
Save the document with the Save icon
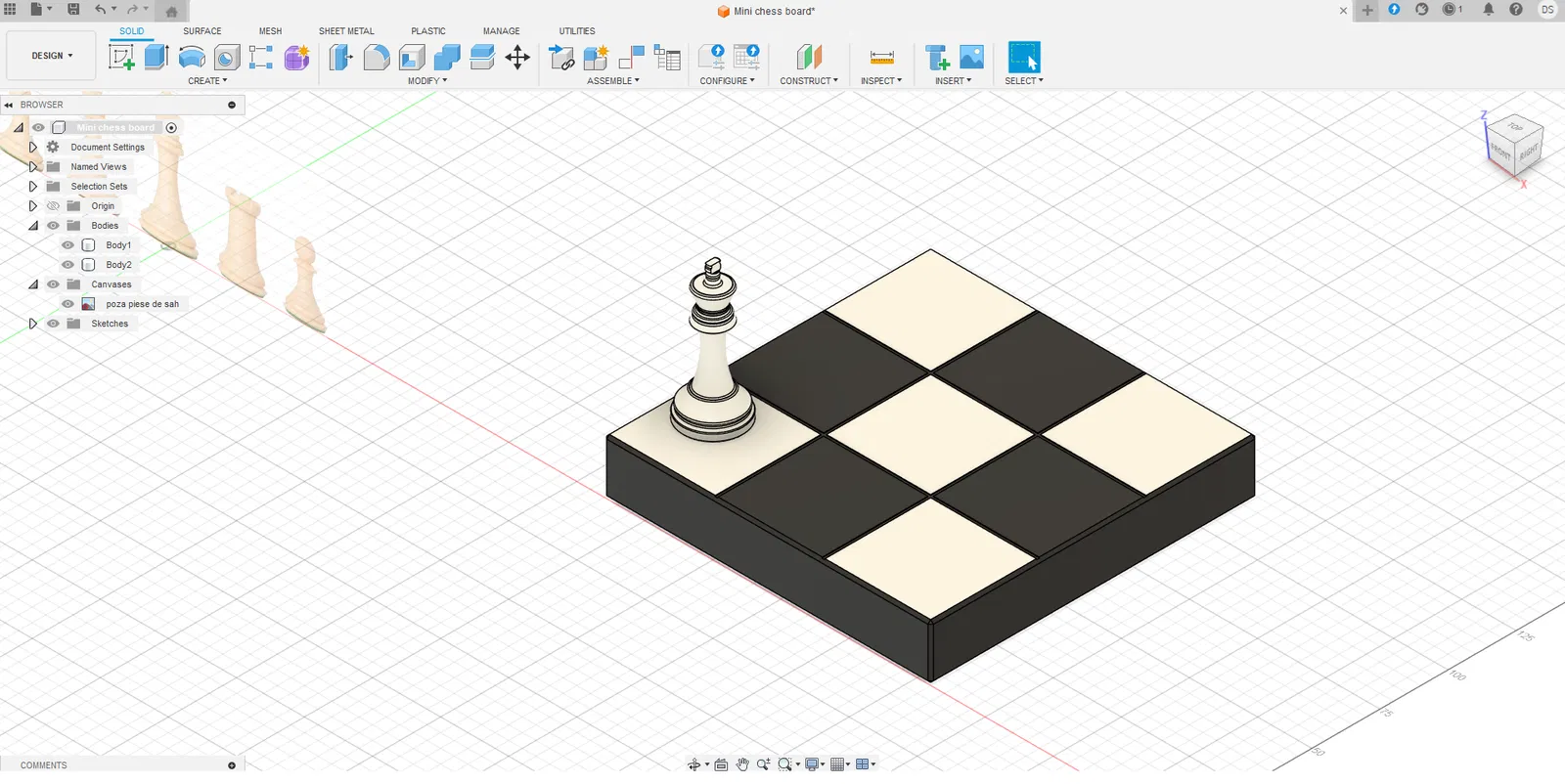coord(73,10)
